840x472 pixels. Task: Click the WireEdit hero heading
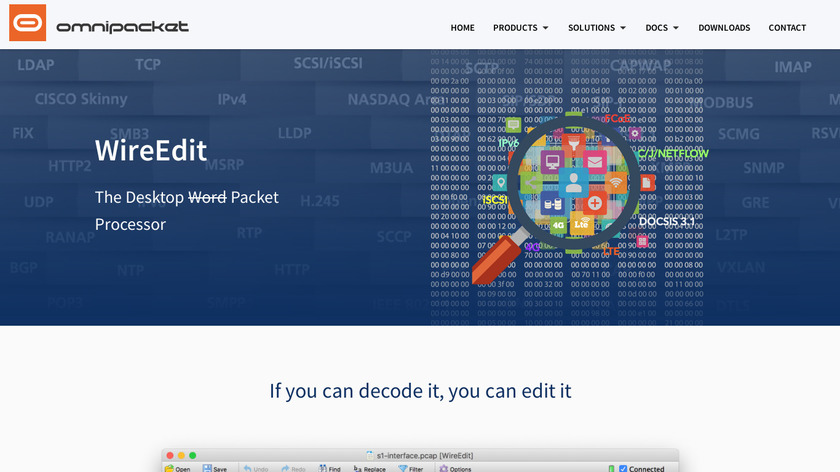pyautogui.click(x=151, y=150)
